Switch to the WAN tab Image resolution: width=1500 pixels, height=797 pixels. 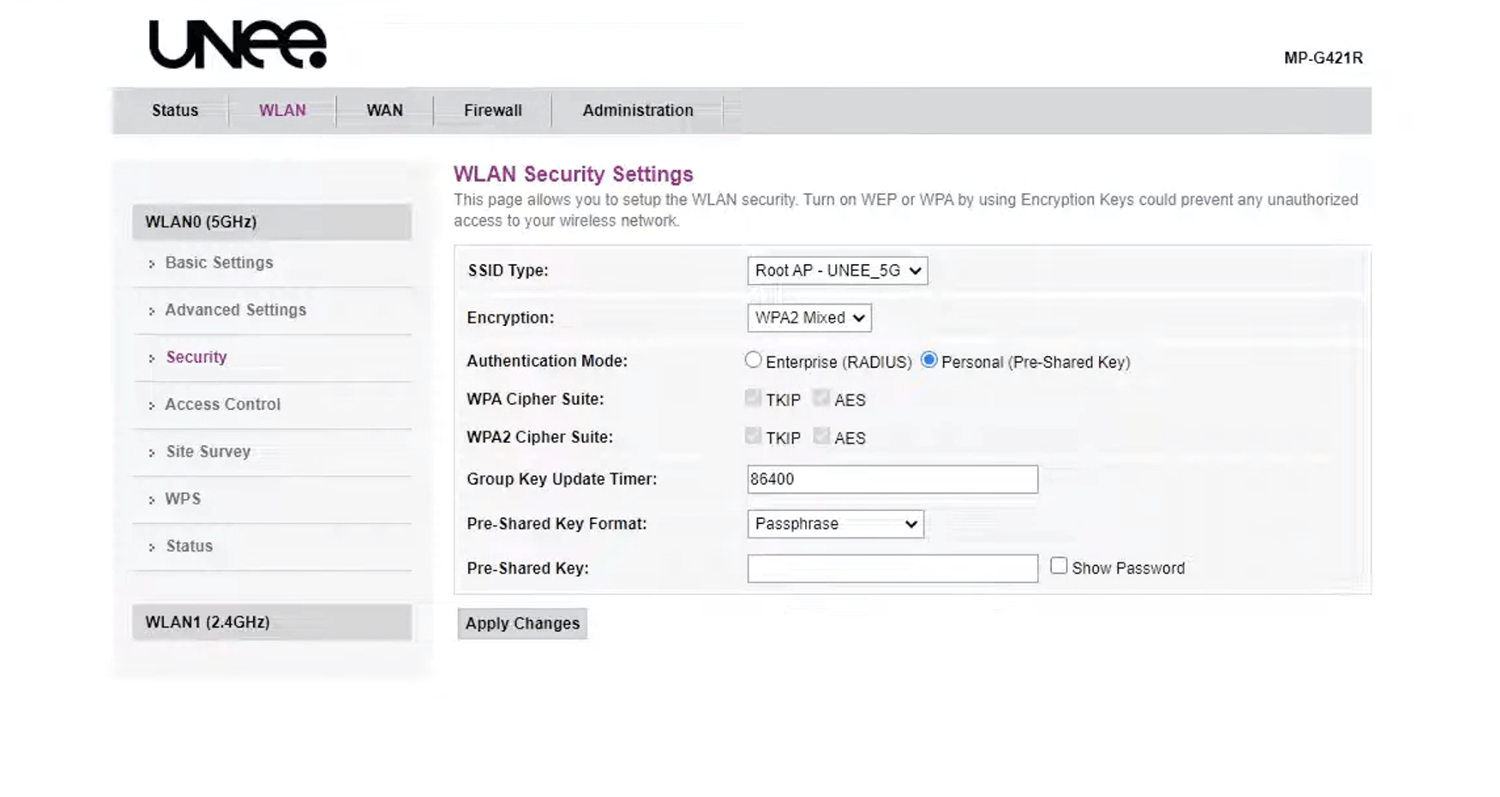pos(384,110)
